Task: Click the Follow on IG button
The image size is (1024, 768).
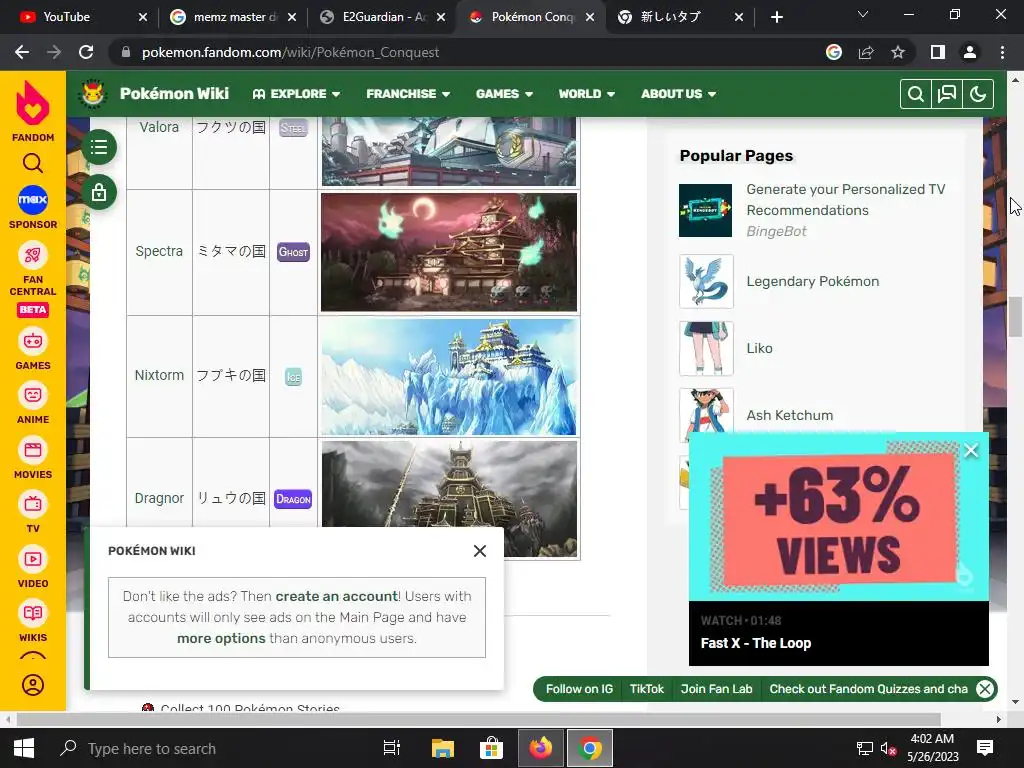Action: [579, 689]
